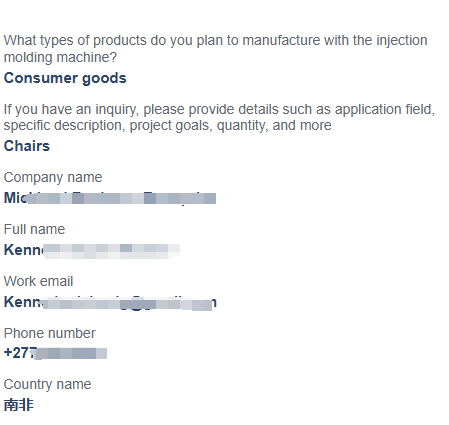Click the "Company name" field label
Screen dimensions: 449x425
point(53,177)
